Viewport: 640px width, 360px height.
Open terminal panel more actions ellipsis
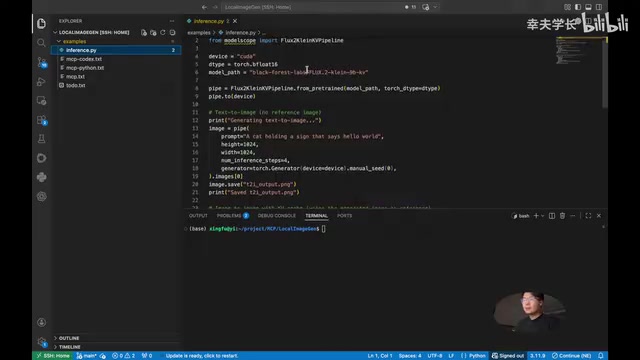point(573,216)
